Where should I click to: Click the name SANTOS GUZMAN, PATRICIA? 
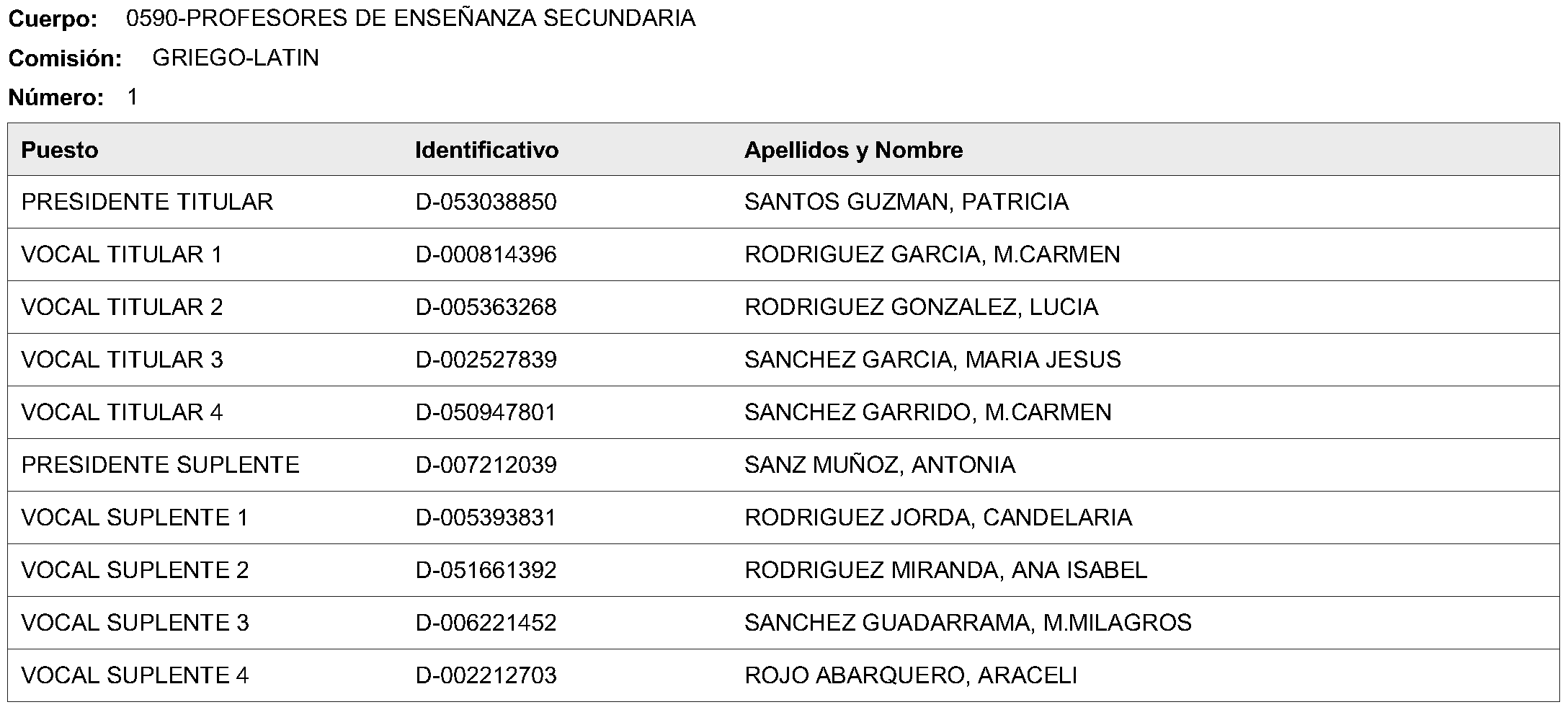[906, 202]
